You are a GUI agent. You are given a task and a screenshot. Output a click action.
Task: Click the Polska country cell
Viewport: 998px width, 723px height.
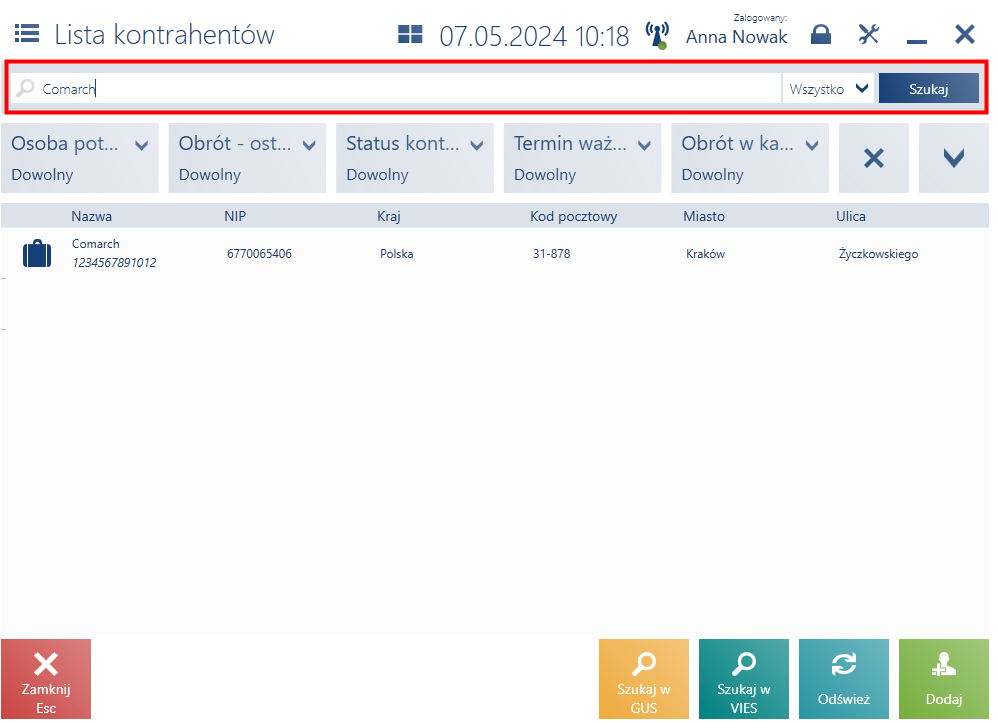coord(397,253)
